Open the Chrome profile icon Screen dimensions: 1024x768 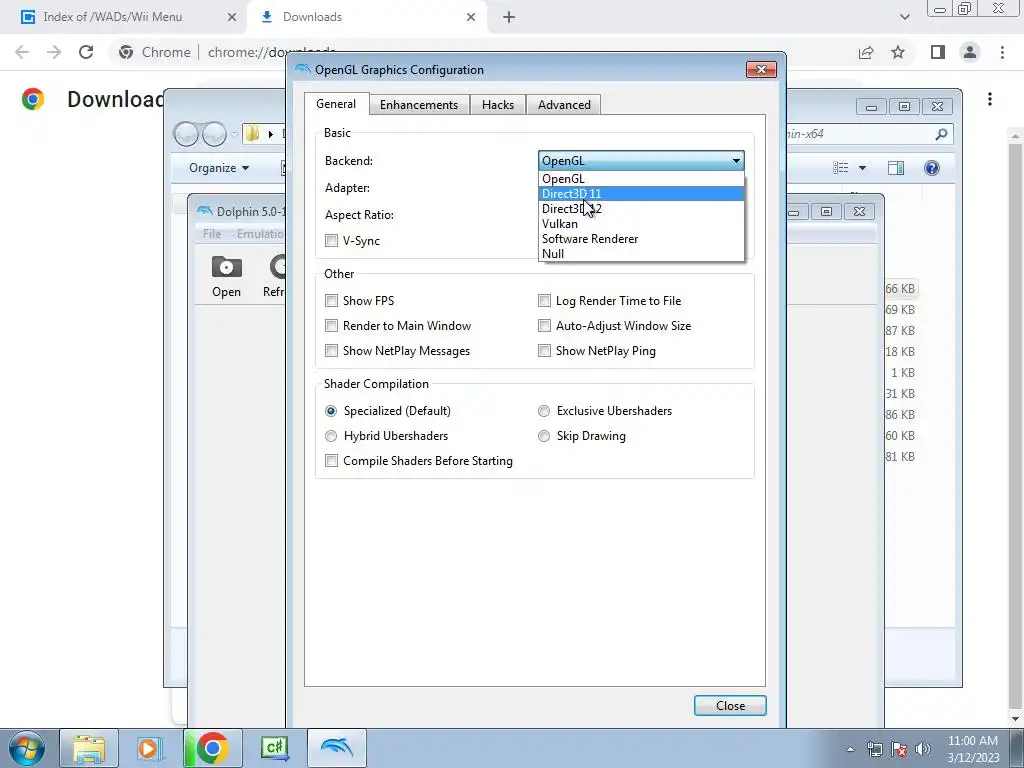coord(970,52)
